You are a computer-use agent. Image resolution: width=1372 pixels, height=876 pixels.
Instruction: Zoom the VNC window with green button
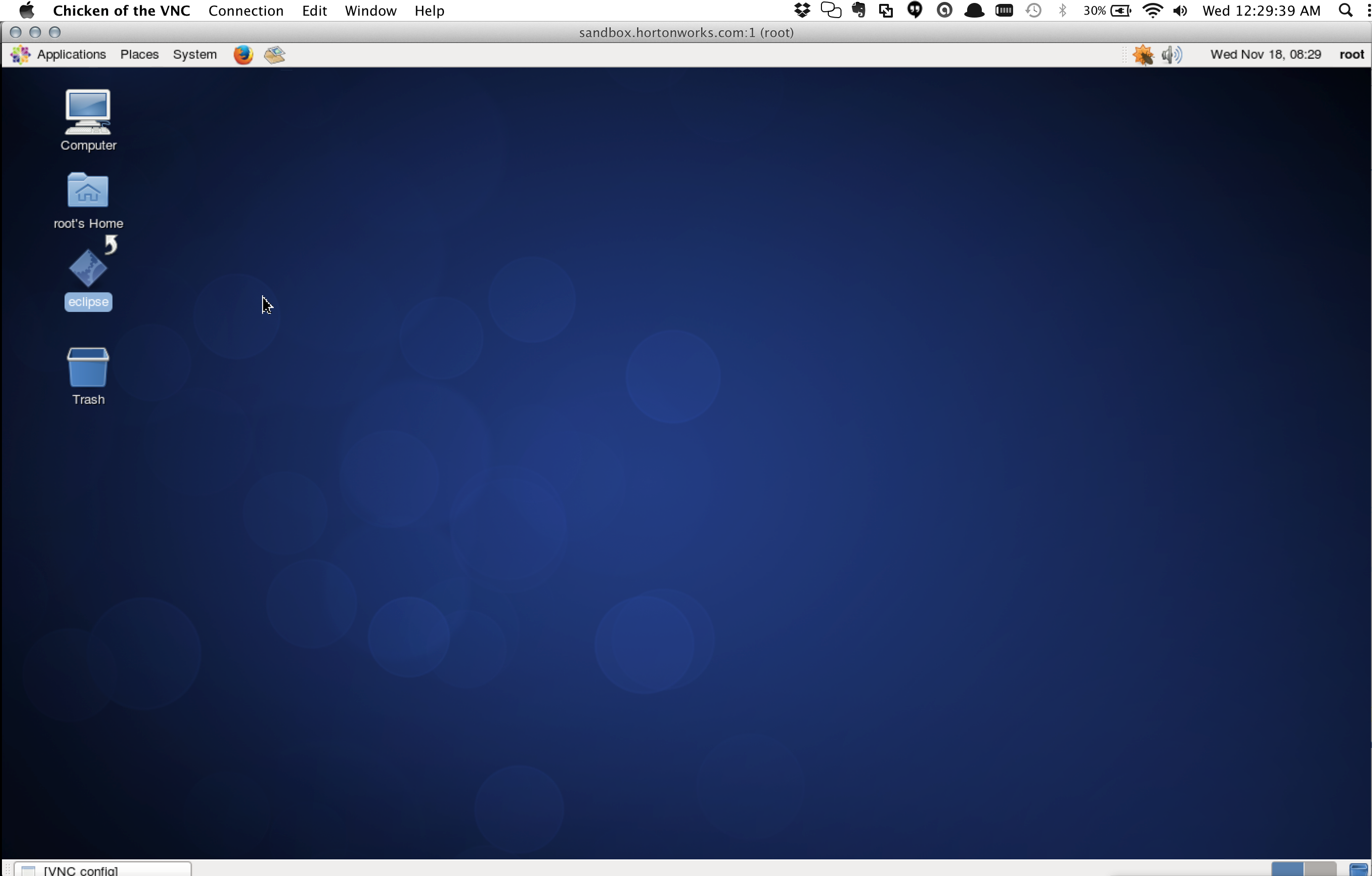55,32
